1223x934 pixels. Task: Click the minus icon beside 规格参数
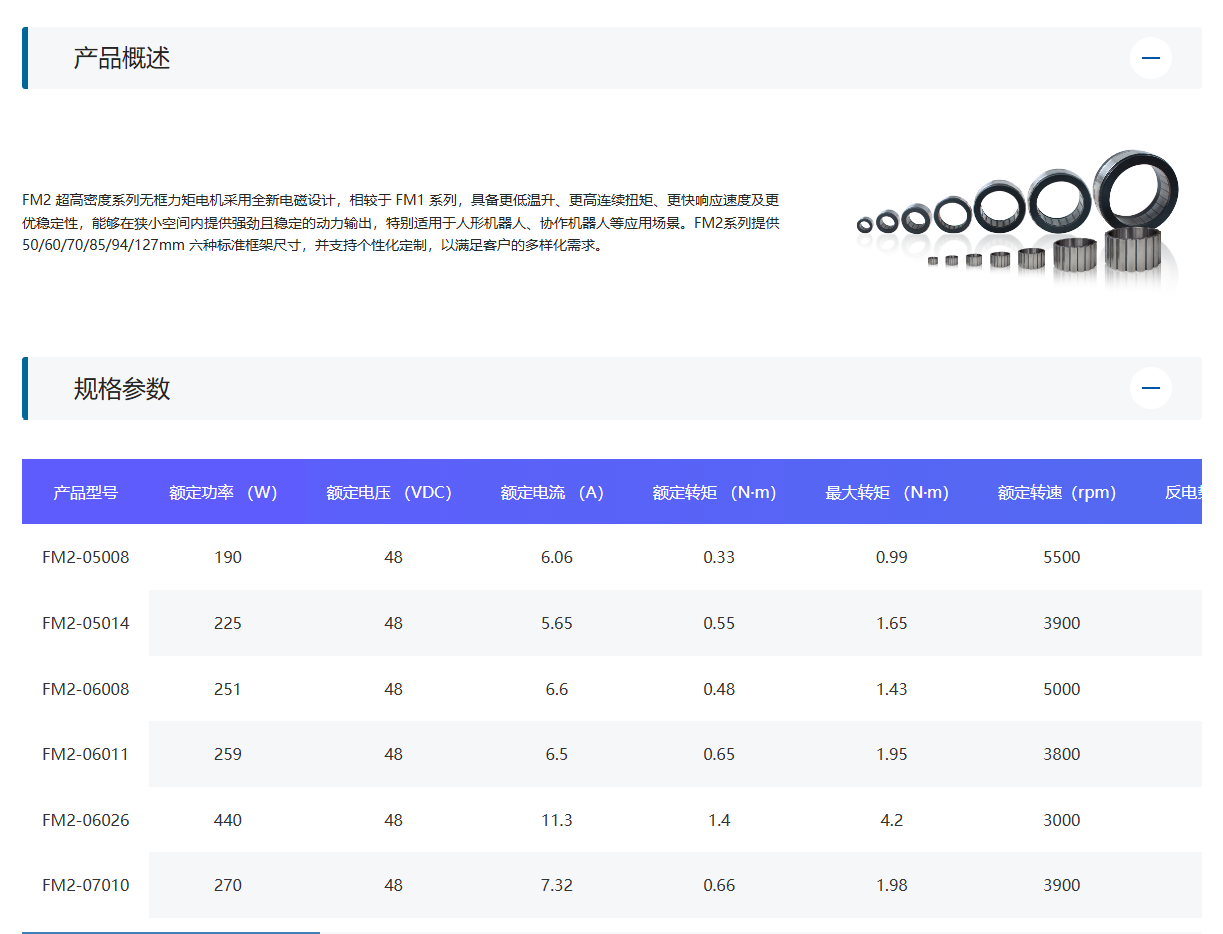point(1151,388)
